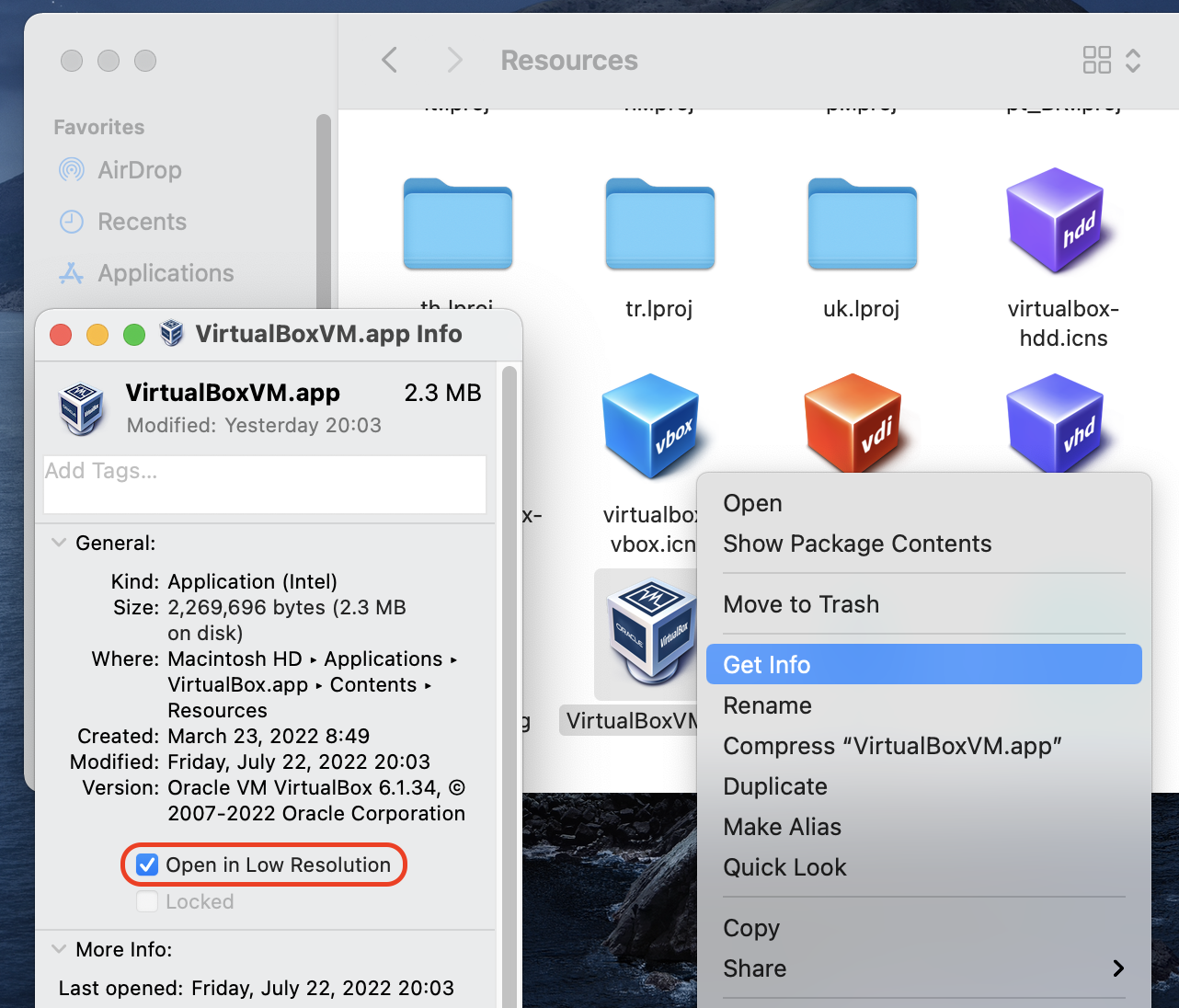Choose Rename in context menu
This screenshot has height=1008, width=1179.
(923, 705)
